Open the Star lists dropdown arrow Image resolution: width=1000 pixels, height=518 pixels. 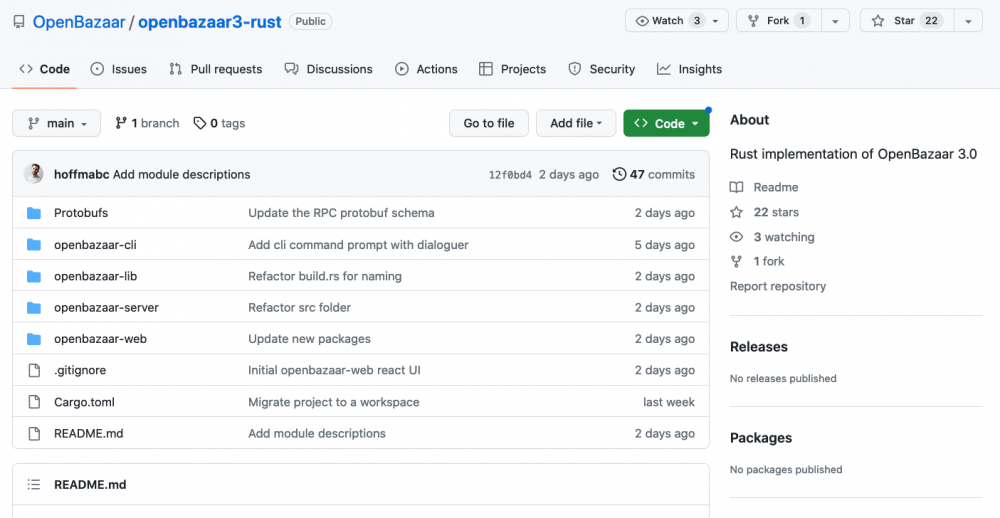coord(968,21)
